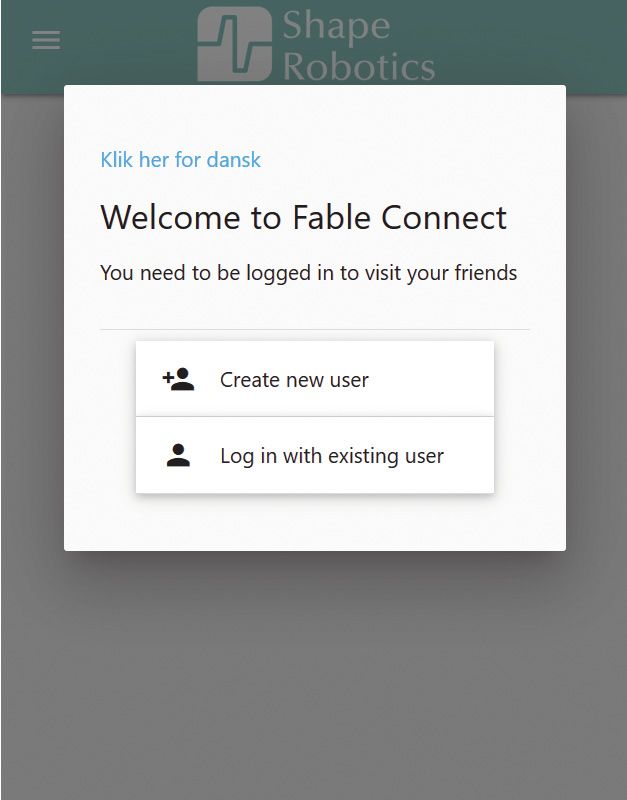Click the word Robotics in header logo

tap(359, 66)
